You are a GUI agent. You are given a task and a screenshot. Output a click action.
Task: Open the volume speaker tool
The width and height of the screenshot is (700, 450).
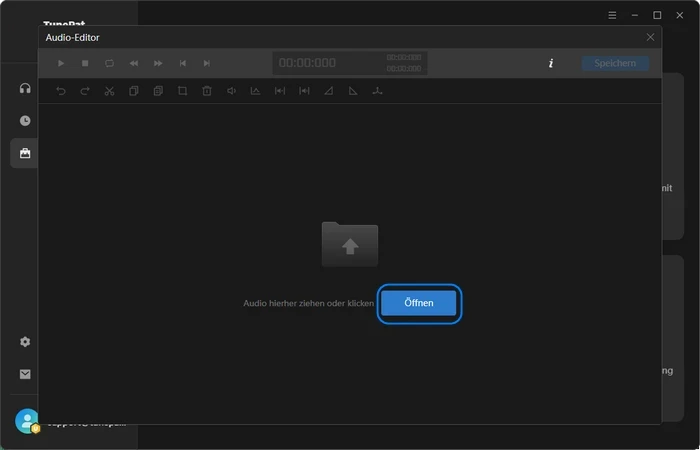coord(231,91)
